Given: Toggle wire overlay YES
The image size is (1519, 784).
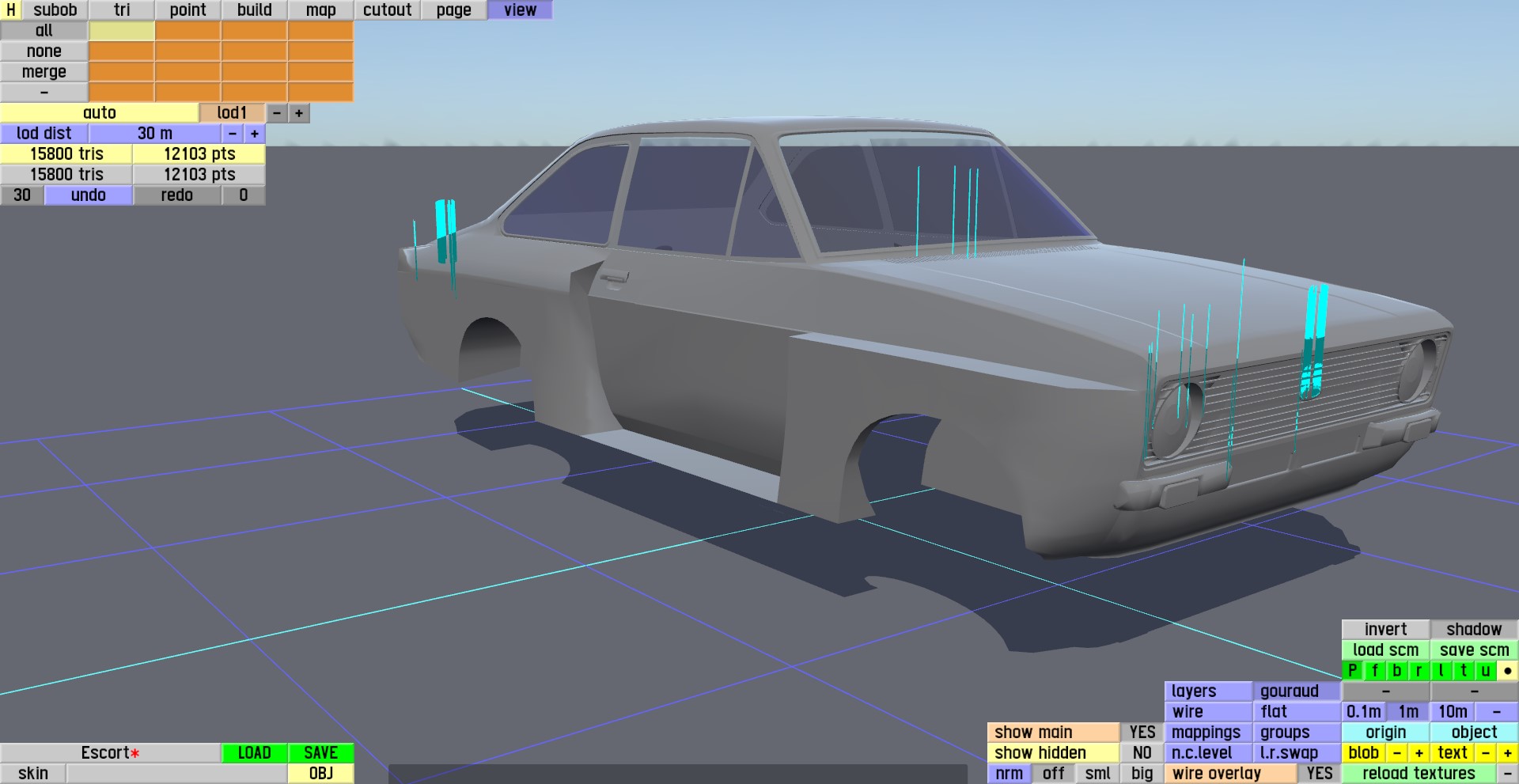Looking at the screenshot, I should coord(1320,774).
